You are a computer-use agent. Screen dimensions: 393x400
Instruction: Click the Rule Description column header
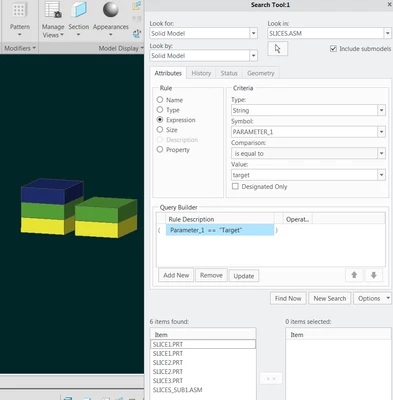220,219
